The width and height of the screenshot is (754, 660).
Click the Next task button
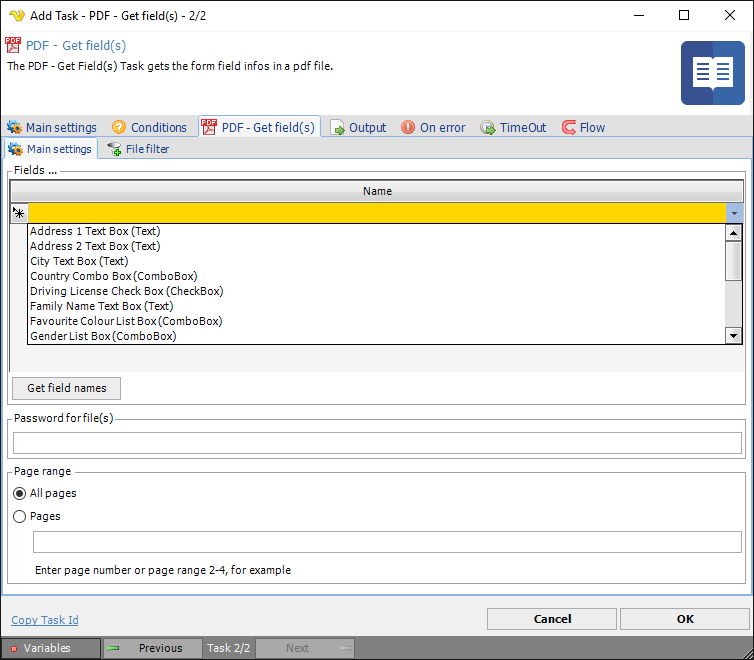coord(305,648)
